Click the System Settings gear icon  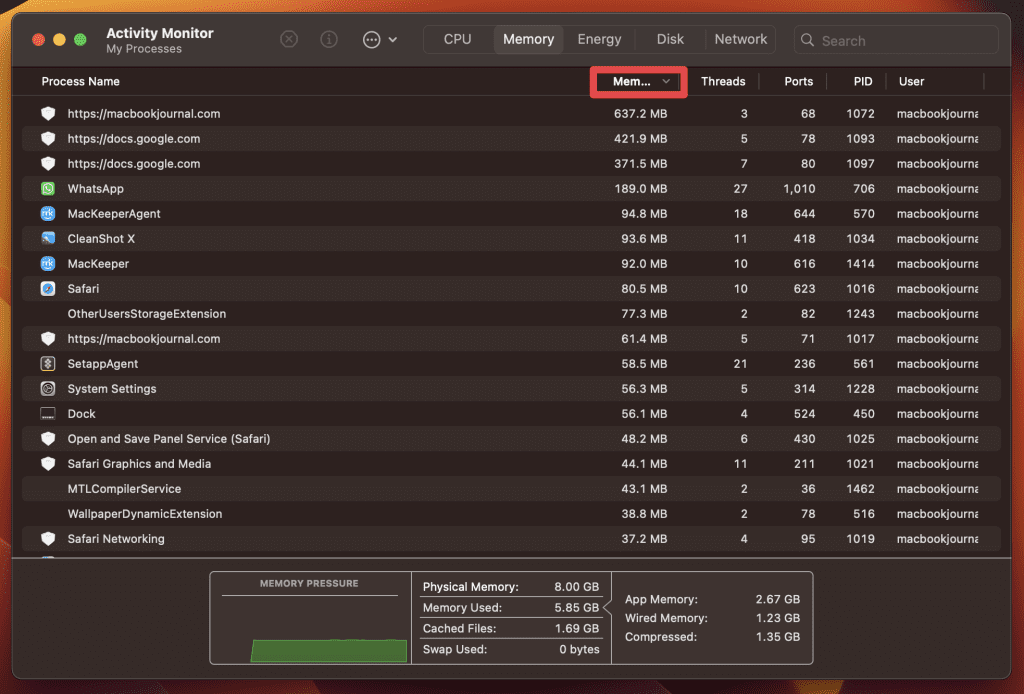click(48, 389)
